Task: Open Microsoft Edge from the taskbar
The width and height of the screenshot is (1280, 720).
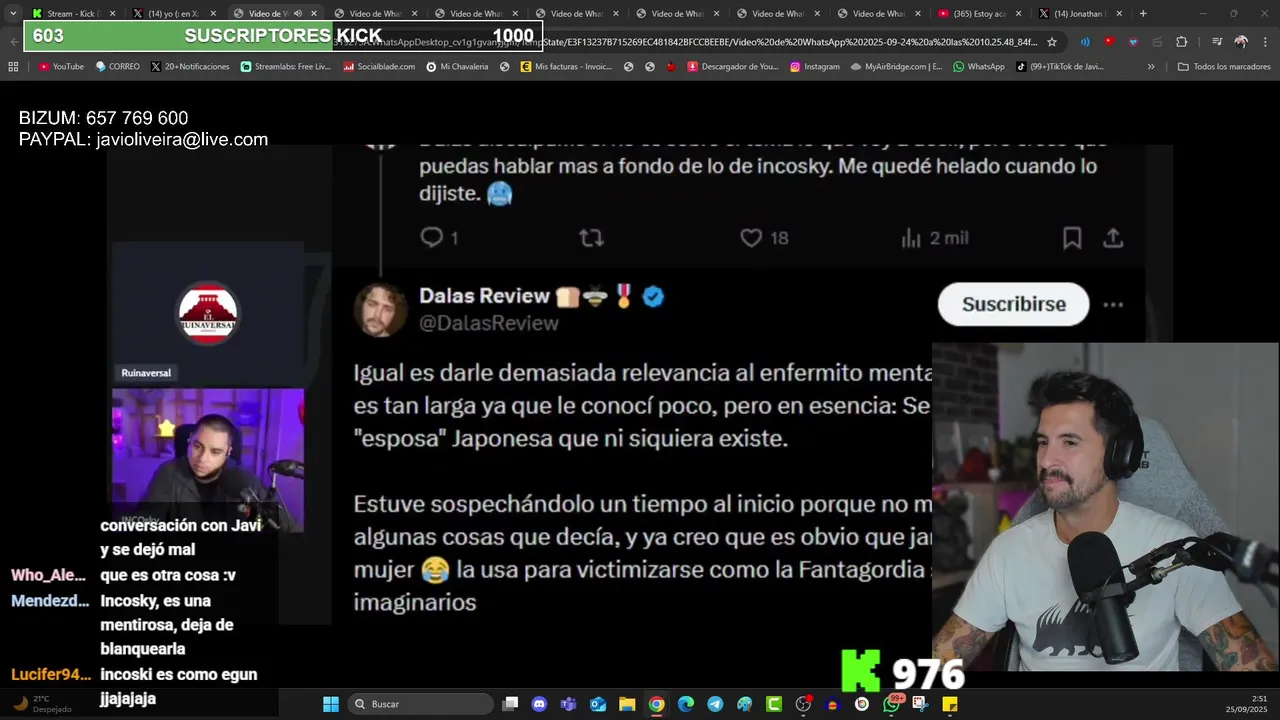Action: (686, 704)
